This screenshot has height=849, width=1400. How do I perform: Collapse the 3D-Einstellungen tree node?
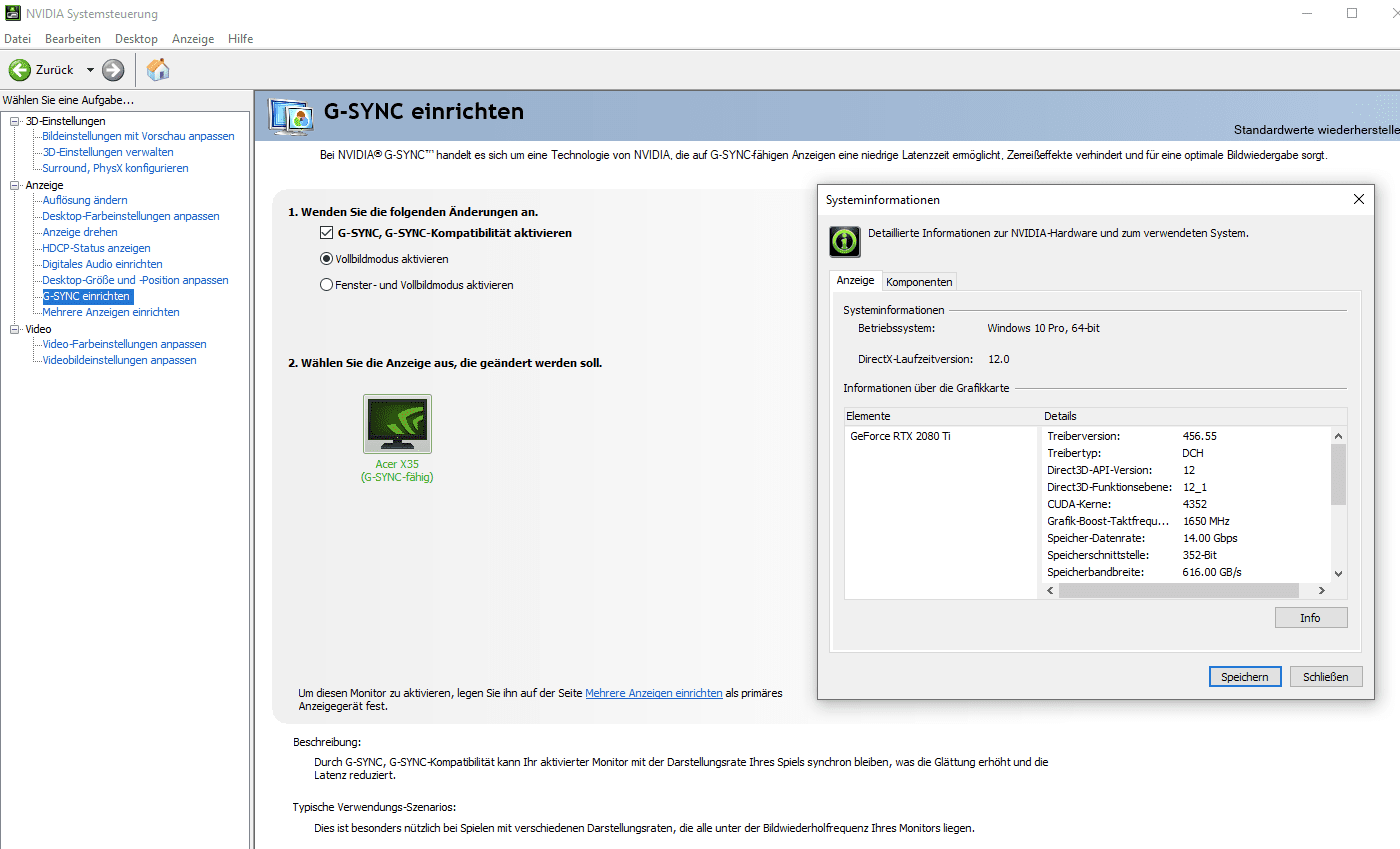[x=15, y=121]
